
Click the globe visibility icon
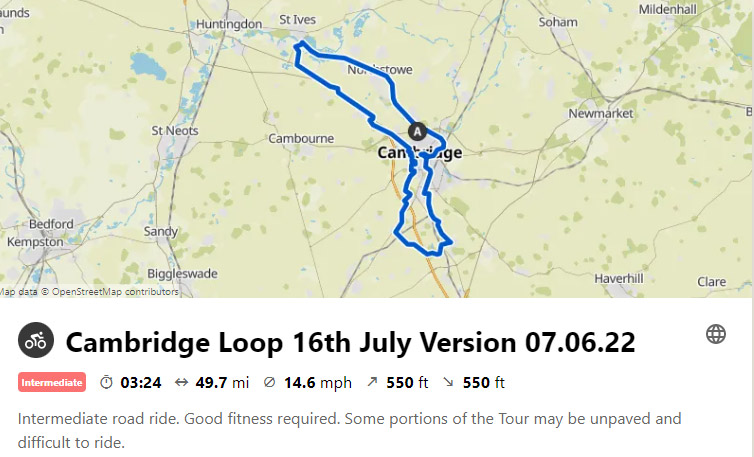click(716, 334)
